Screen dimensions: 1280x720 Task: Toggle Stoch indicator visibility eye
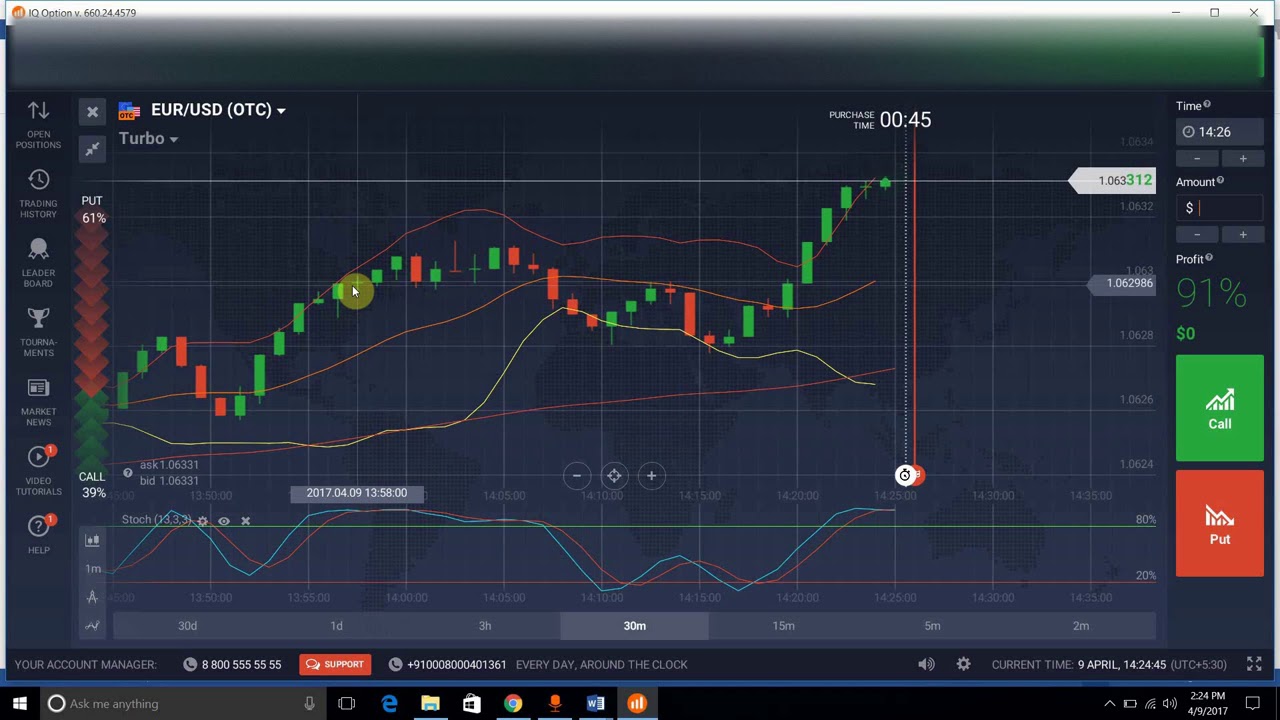[x=224, y=521]
